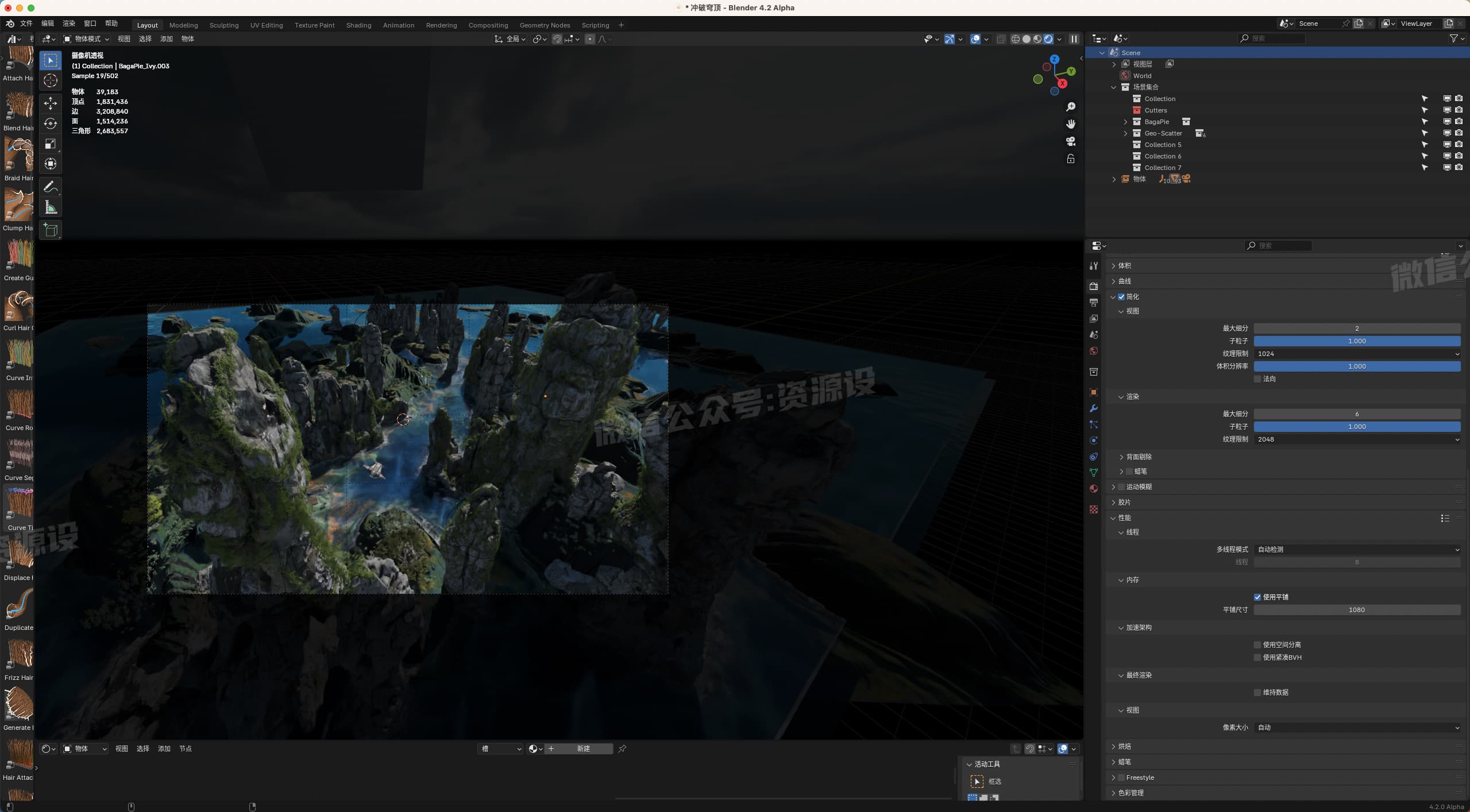
Task: Select the Add Cube tool
Action: [x=51, y=230]
